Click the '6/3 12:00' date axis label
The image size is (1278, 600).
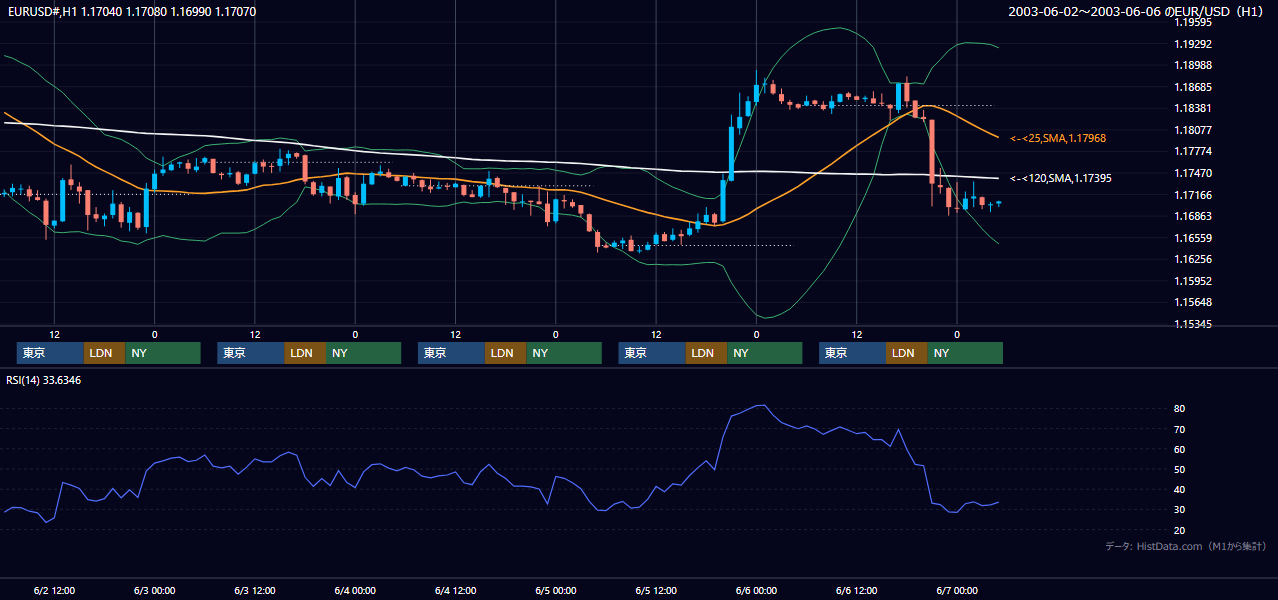pyautogui.click(x=255, y=590)
